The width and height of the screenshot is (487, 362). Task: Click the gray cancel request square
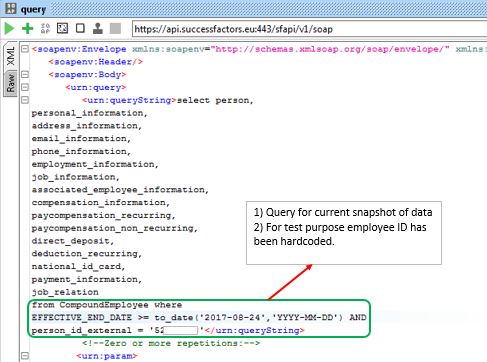[x=115, y=29]
